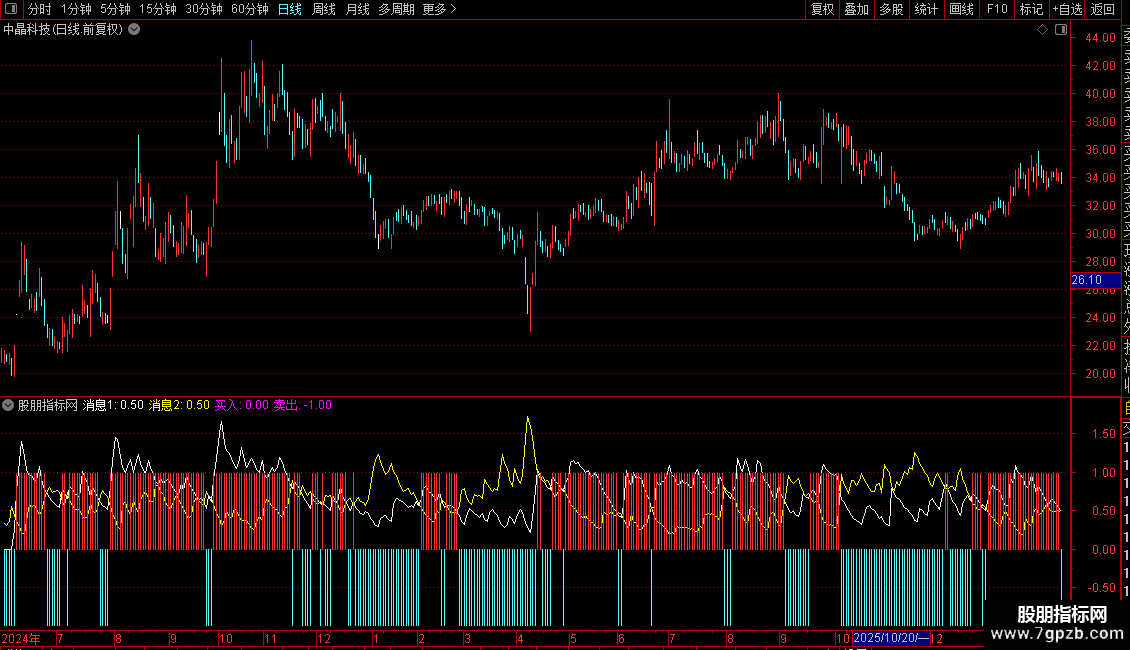This screenshot has width=1130, height=650.
Task: Click the 中晶科技(日线.前复权) chart title
Action: [63, 30]
